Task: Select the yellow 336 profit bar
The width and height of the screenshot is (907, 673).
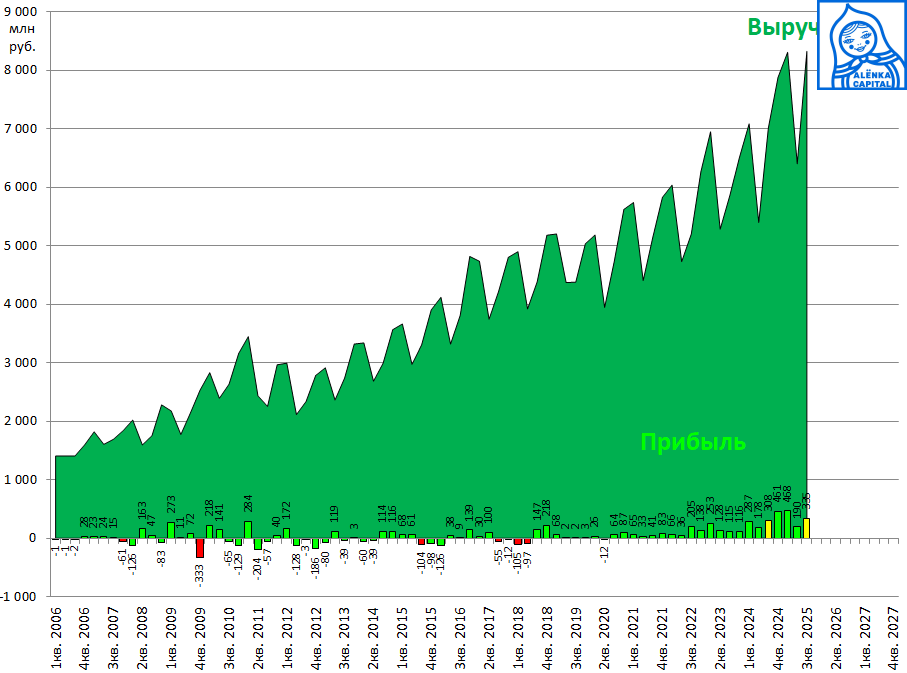Action: [806, 528]
